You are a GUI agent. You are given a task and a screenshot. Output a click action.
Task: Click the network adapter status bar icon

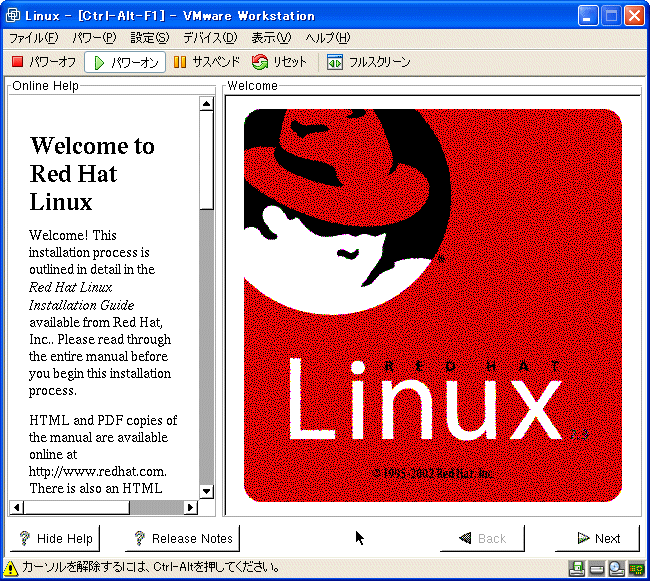637,569
